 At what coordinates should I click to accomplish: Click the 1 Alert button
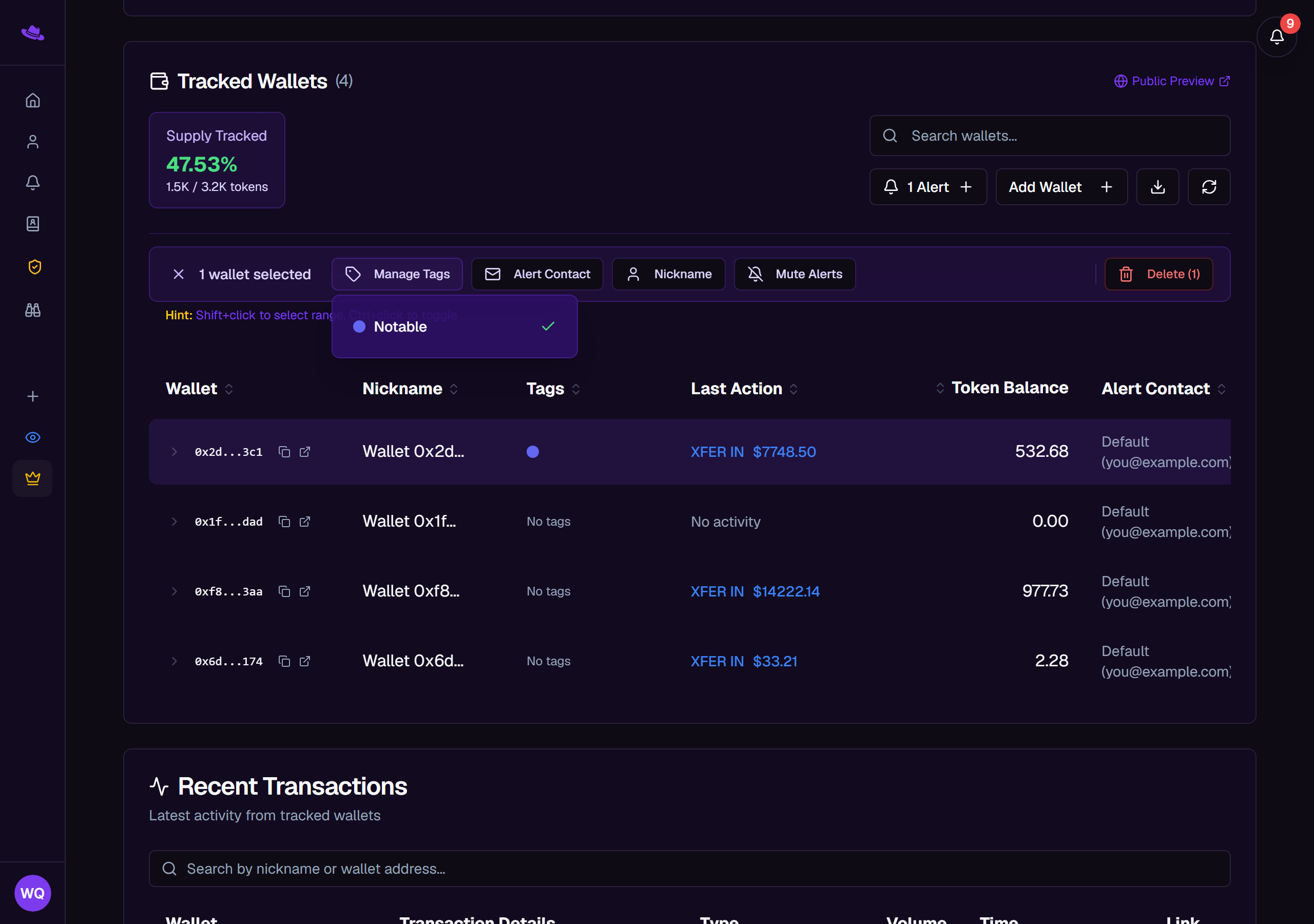[927, 187]
